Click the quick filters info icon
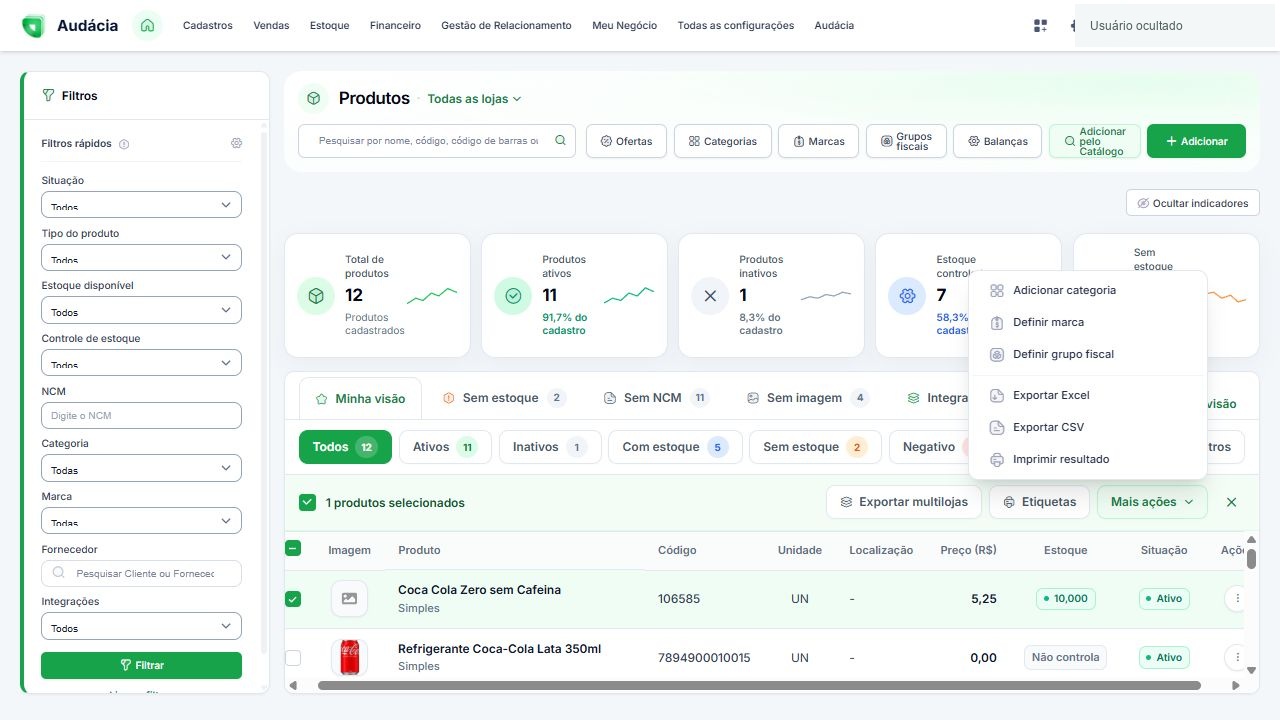Viewport: 1280px width, 720px height. [x=124, y=144]
